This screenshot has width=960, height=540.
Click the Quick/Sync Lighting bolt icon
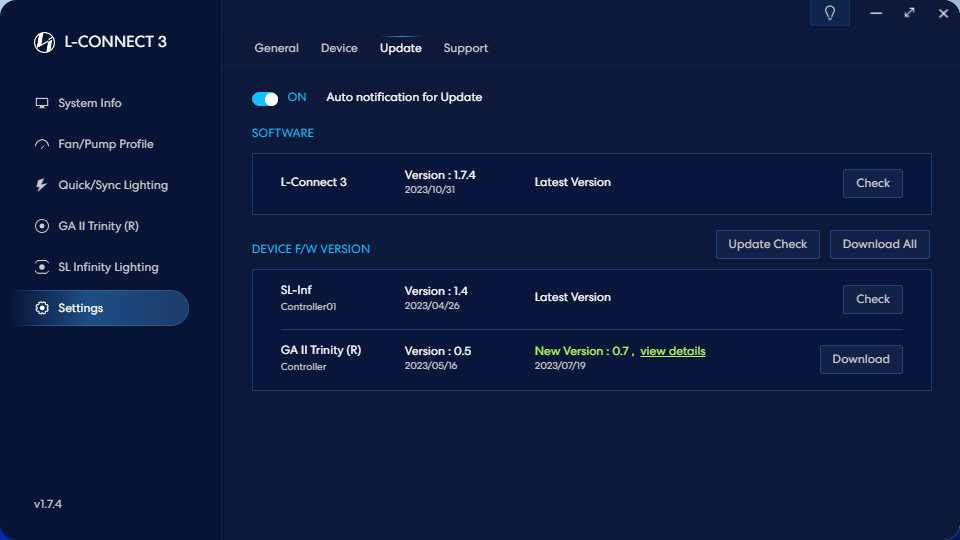click(42, 185)
